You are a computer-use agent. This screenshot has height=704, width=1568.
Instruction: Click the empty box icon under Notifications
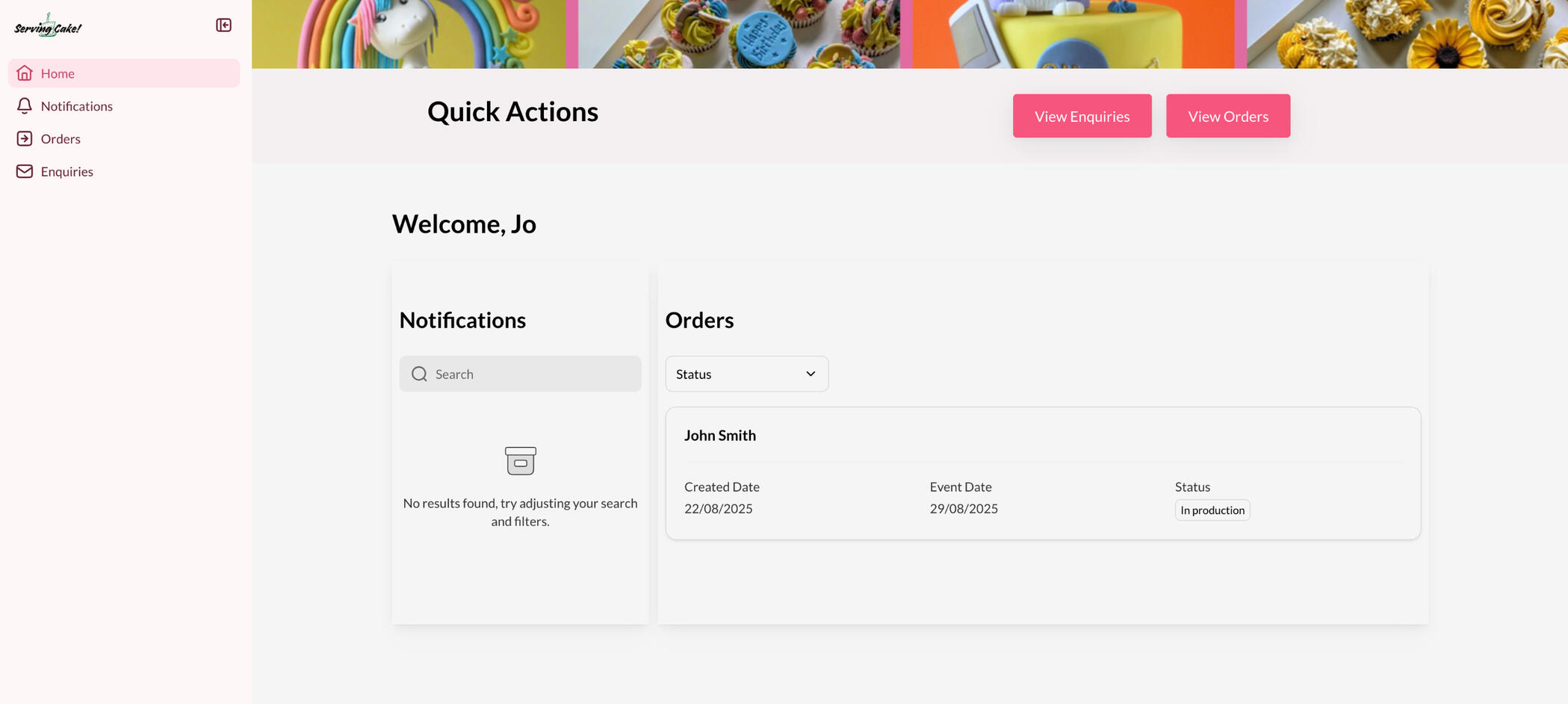[520, 461]
